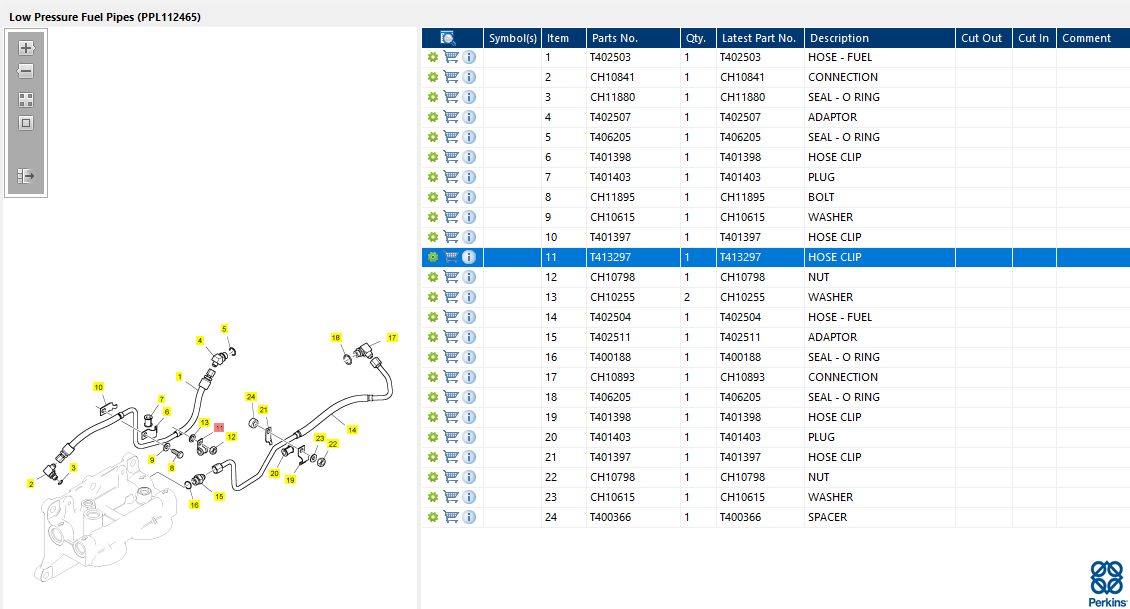Add item 4 ADAPTOR T402507 to cart
Image resolution: width=1130 pixels, height=609 pixels.
(451, 117)
